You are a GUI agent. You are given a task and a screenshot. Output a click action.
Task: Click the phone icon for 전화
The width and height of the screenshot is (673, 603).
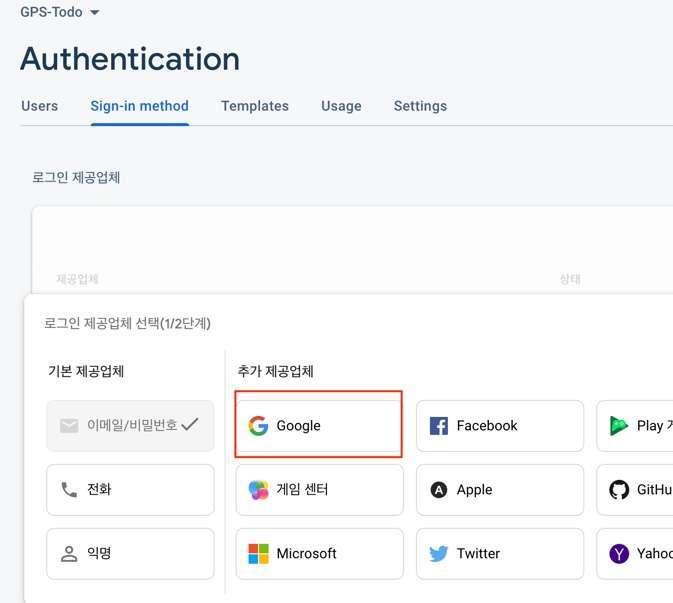(69, 490)
